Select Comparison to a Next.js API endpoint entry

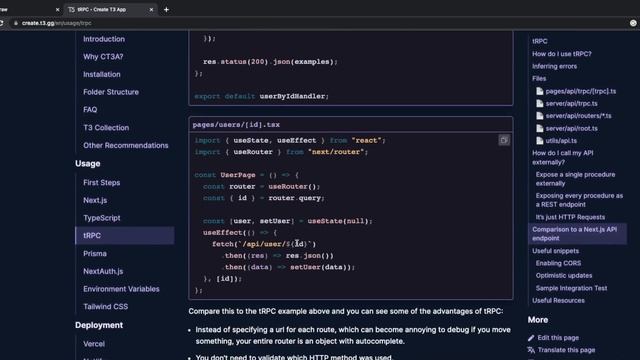577,234
